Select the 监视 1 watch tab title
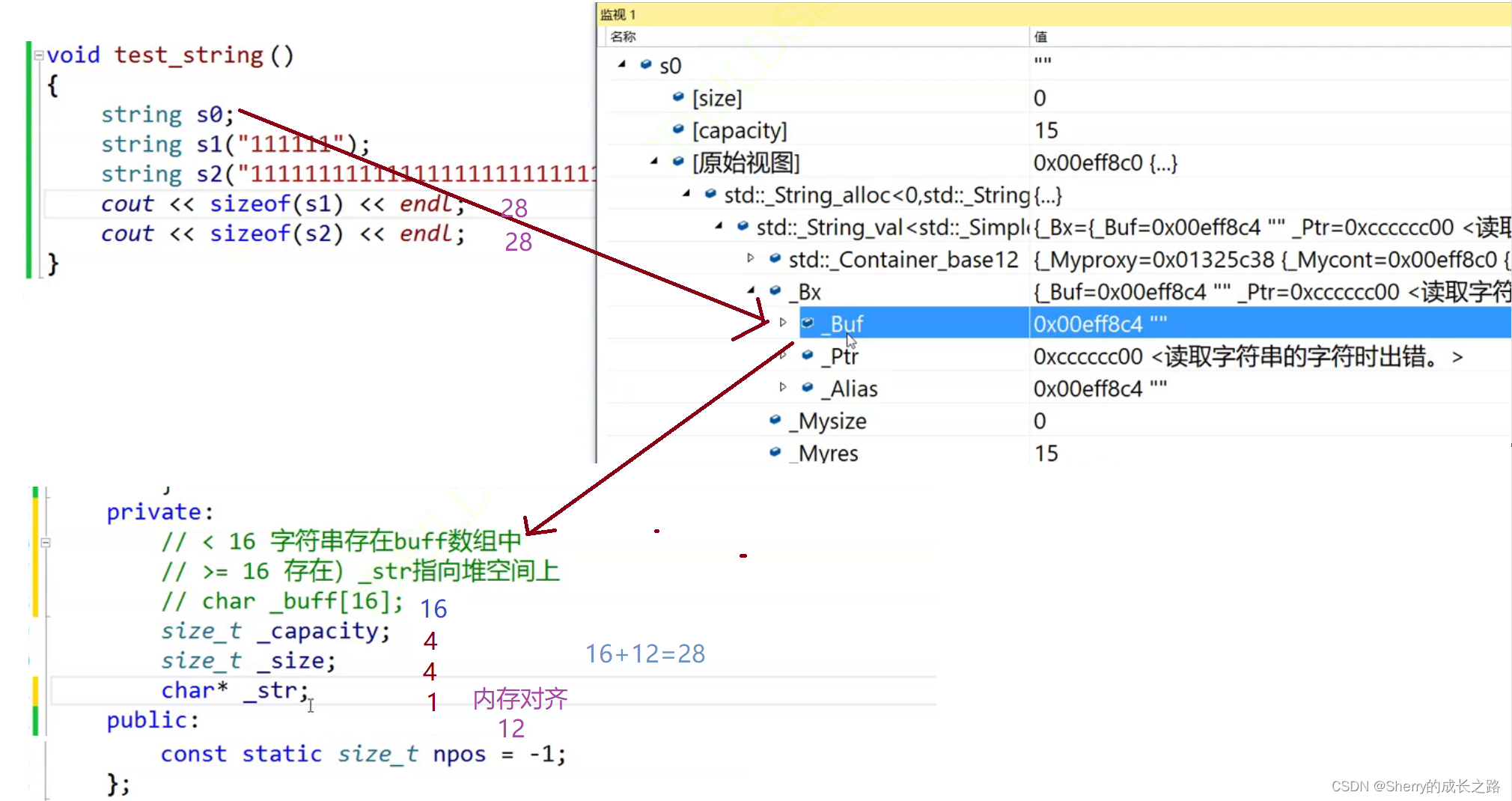Screen dimensions: 1512x801 point(618,14)
